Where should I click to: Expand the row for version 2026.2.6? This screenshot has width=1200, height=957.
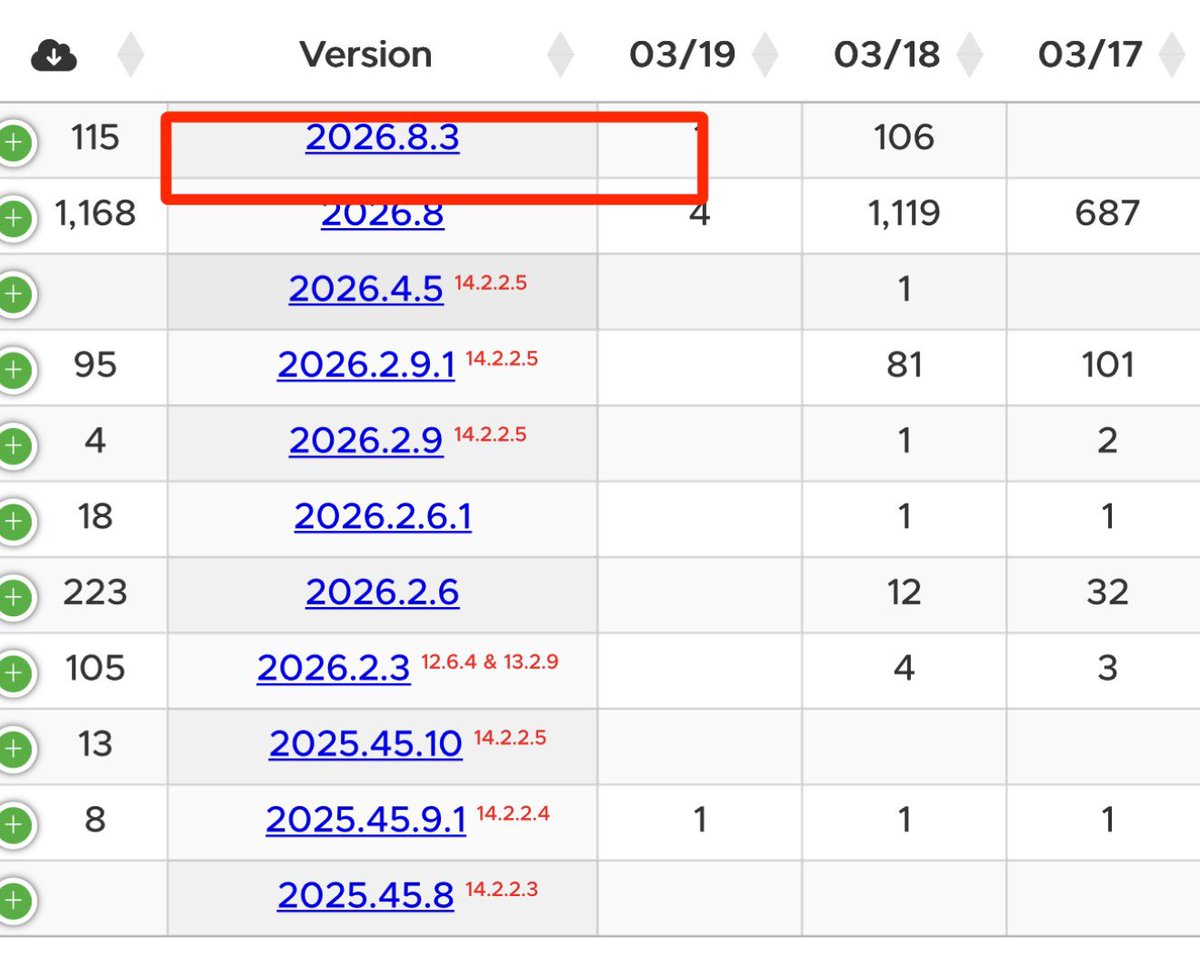(14, 598)
